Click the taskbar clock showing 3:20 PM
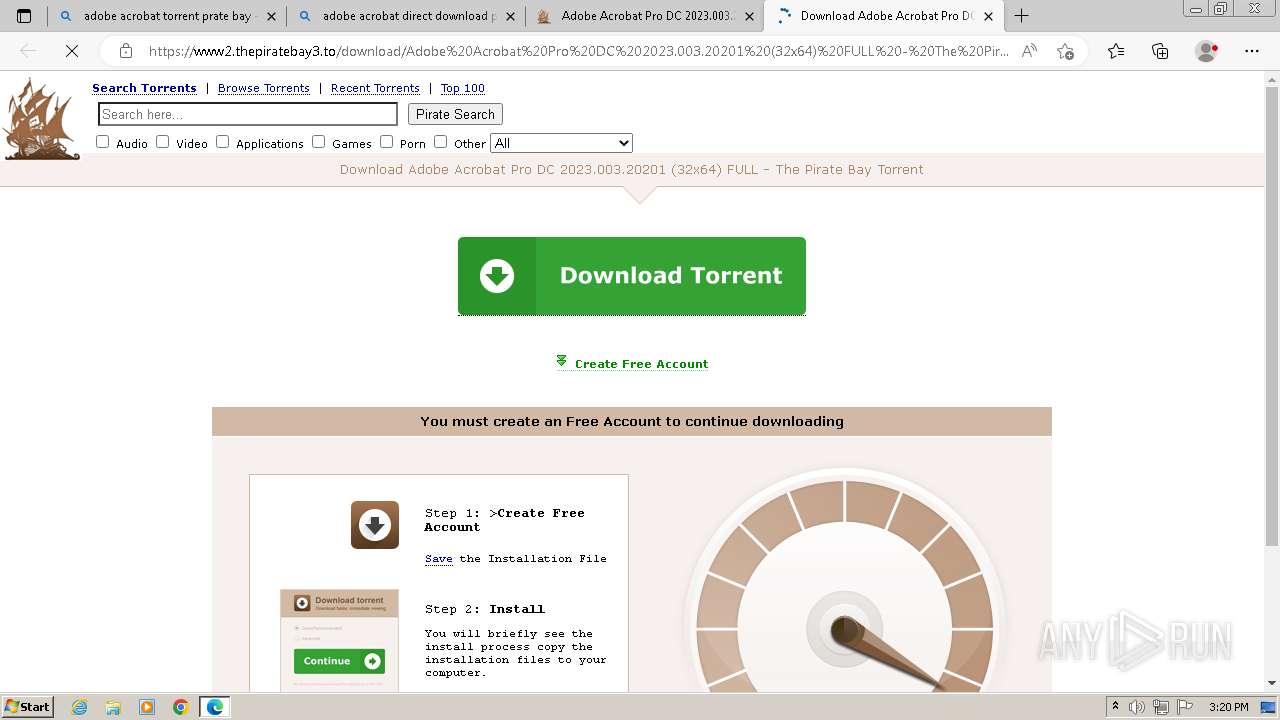 click(x=1228, y=707)
